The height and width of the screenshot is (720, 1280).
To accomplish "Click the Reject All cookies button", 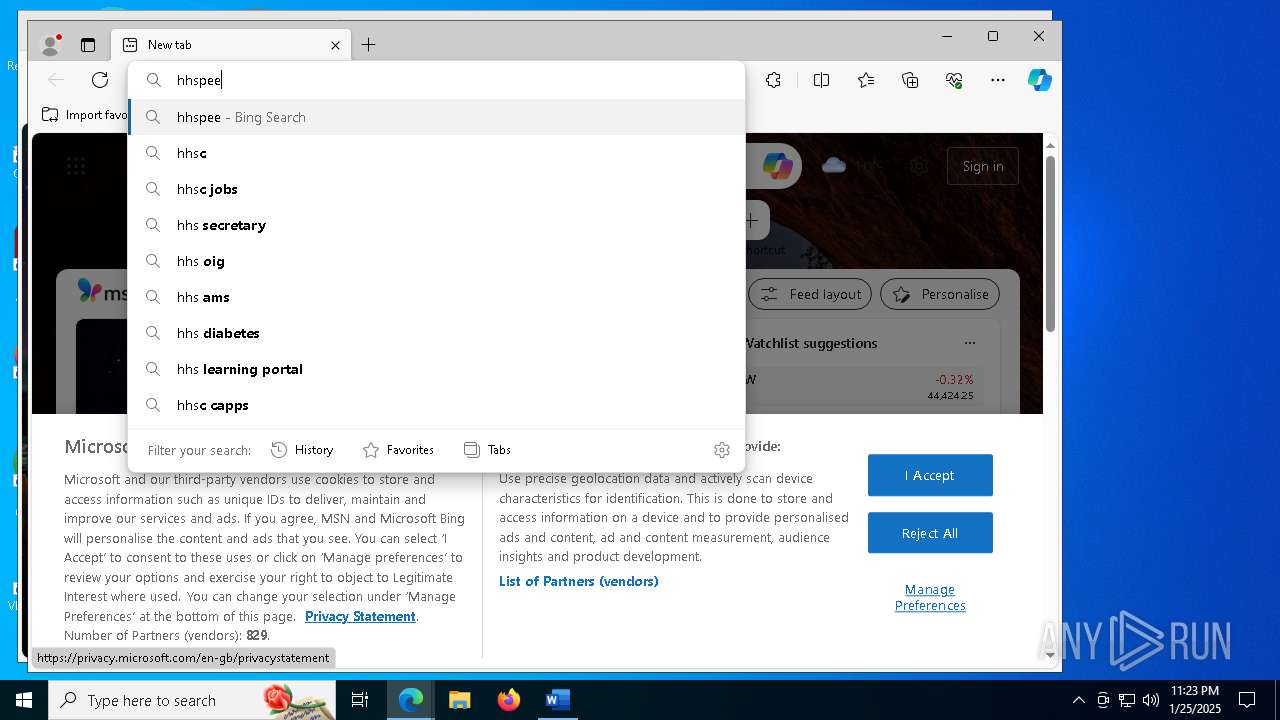I will [x=930, y=533].
